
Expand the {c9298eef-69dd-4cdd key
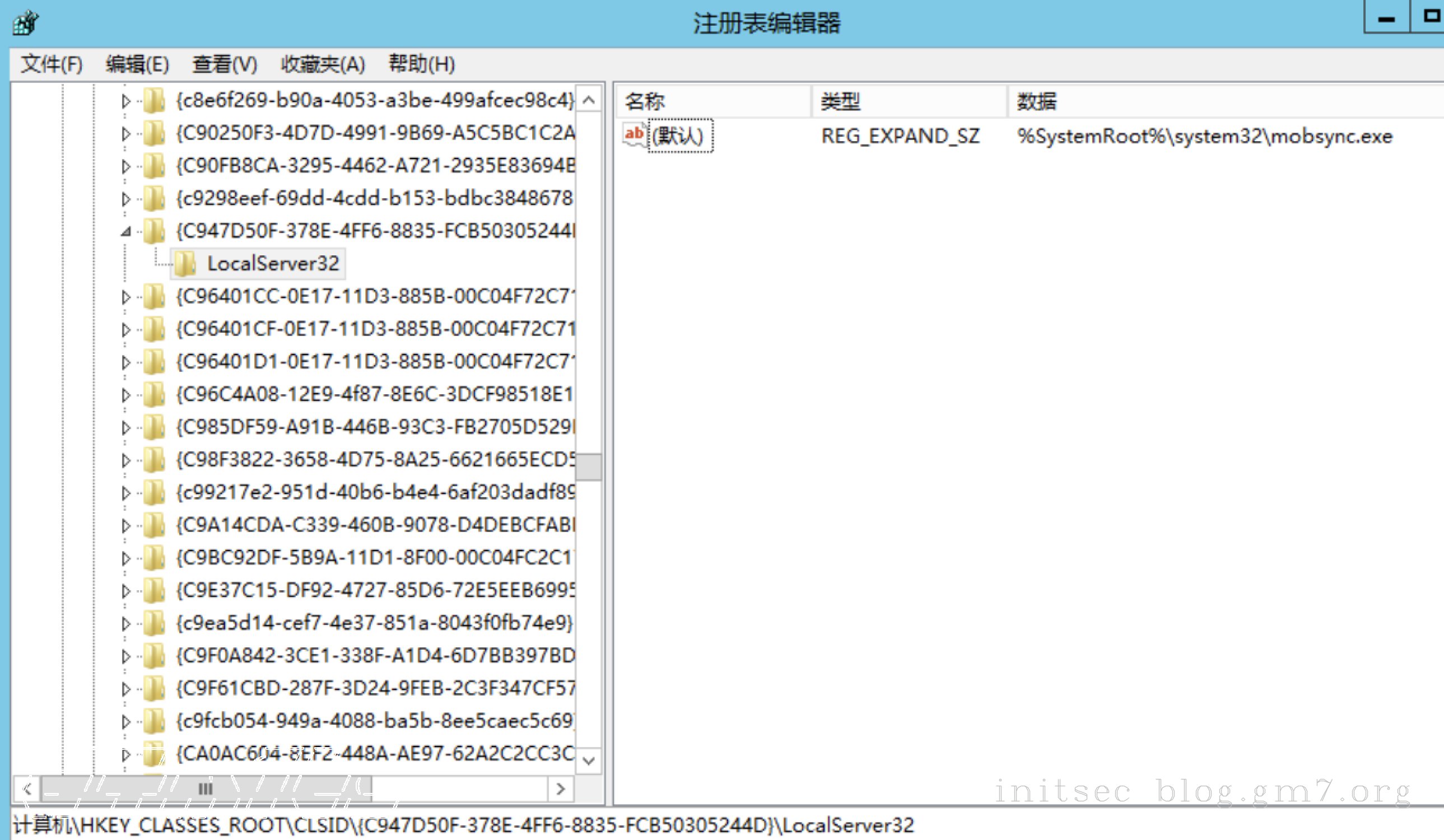pyautogui.click(x=126, y=199)
